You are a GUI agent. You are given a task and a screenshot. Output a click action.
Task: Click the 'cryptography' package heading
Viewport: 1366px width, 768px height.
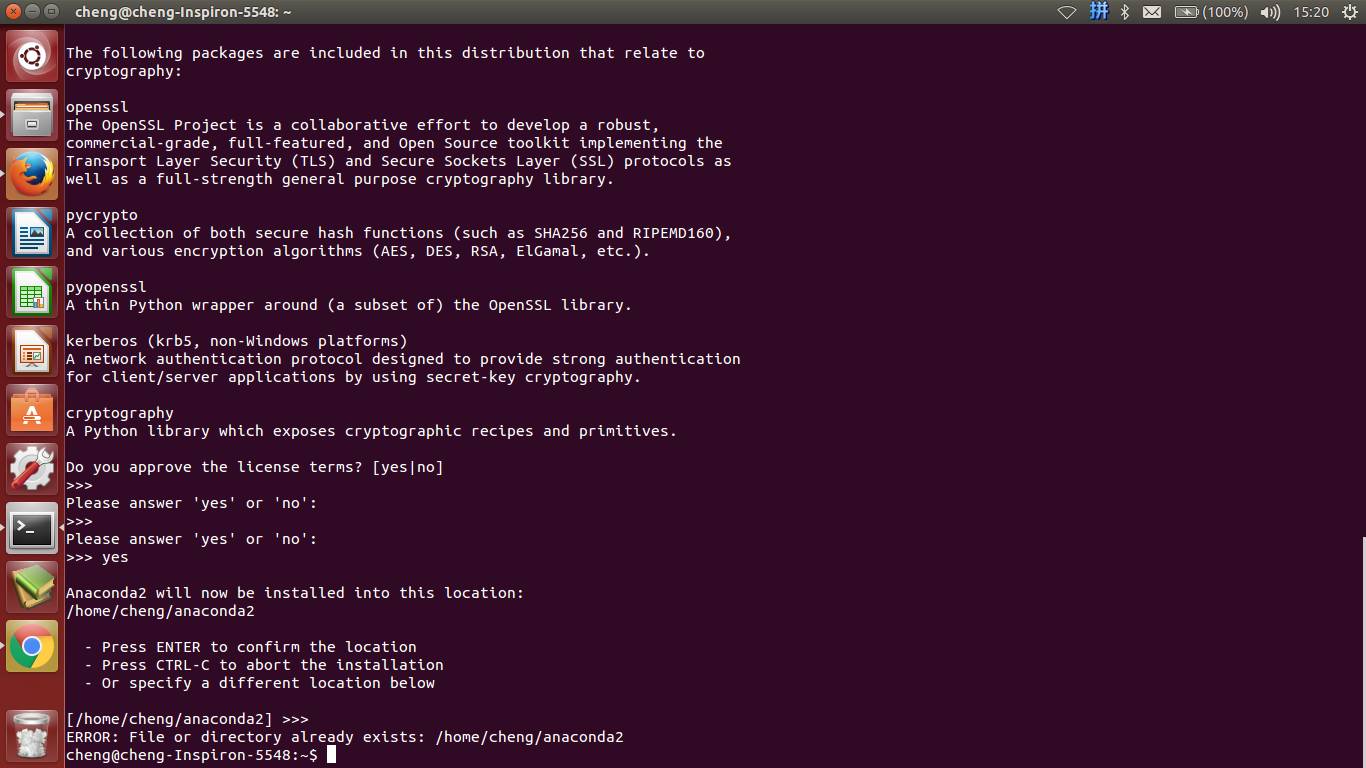click(x=120, y=413)
